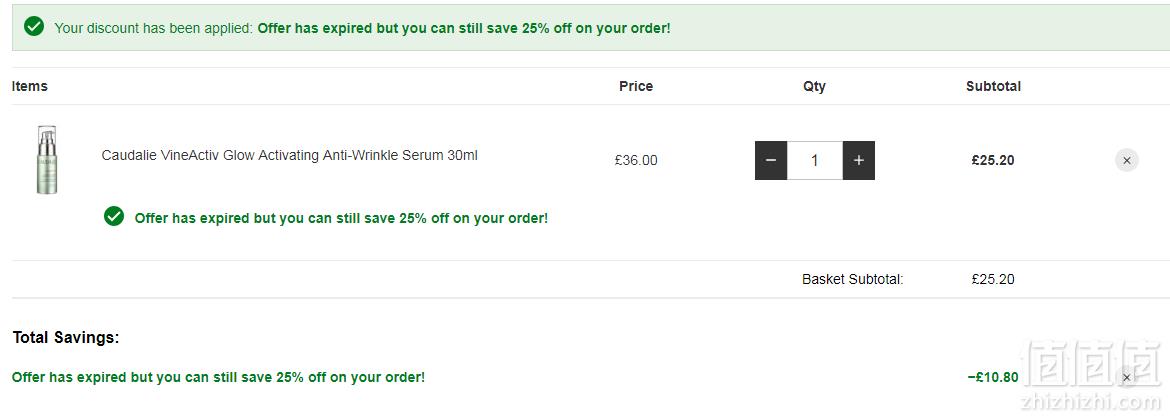The image size is (1170, 419).
Task: Remove Caudalie serum from basket
Action: [1127, 160]
